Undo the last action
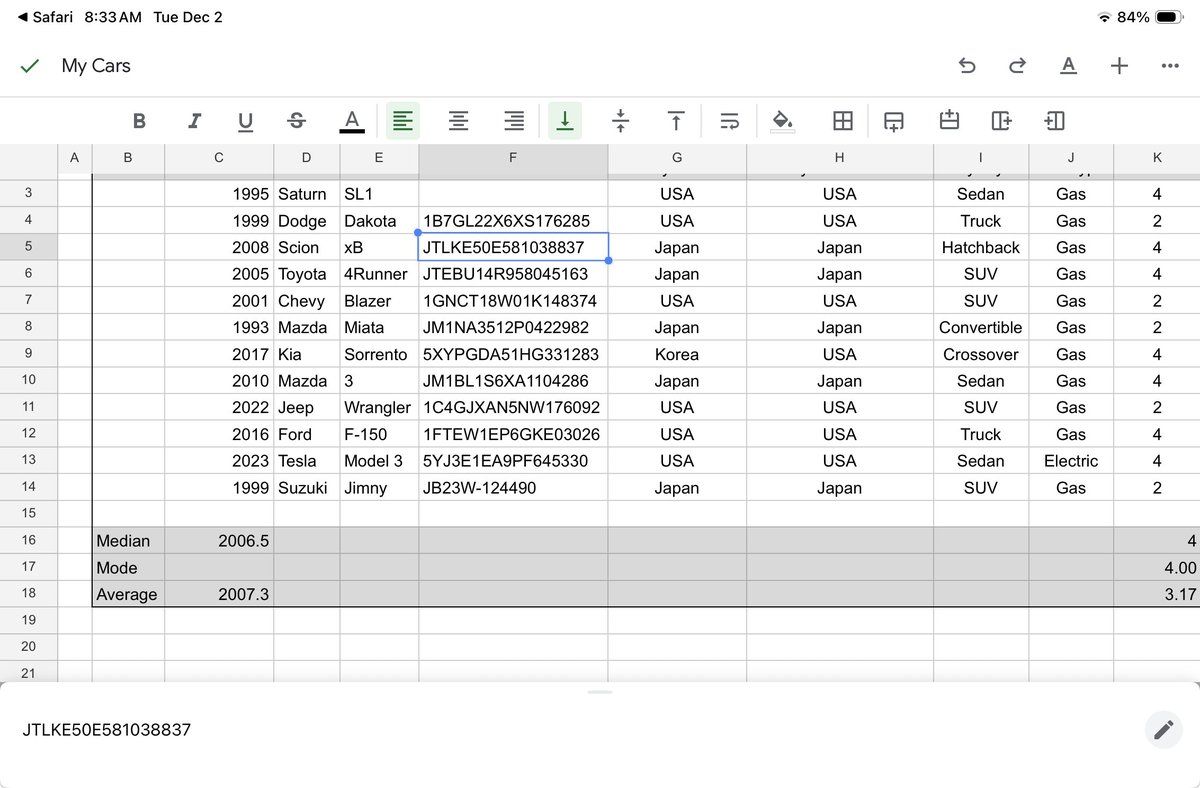Image resolution: width=1200 pixels, height=788 pixels. pyautogui.click(x=967, y=66)
